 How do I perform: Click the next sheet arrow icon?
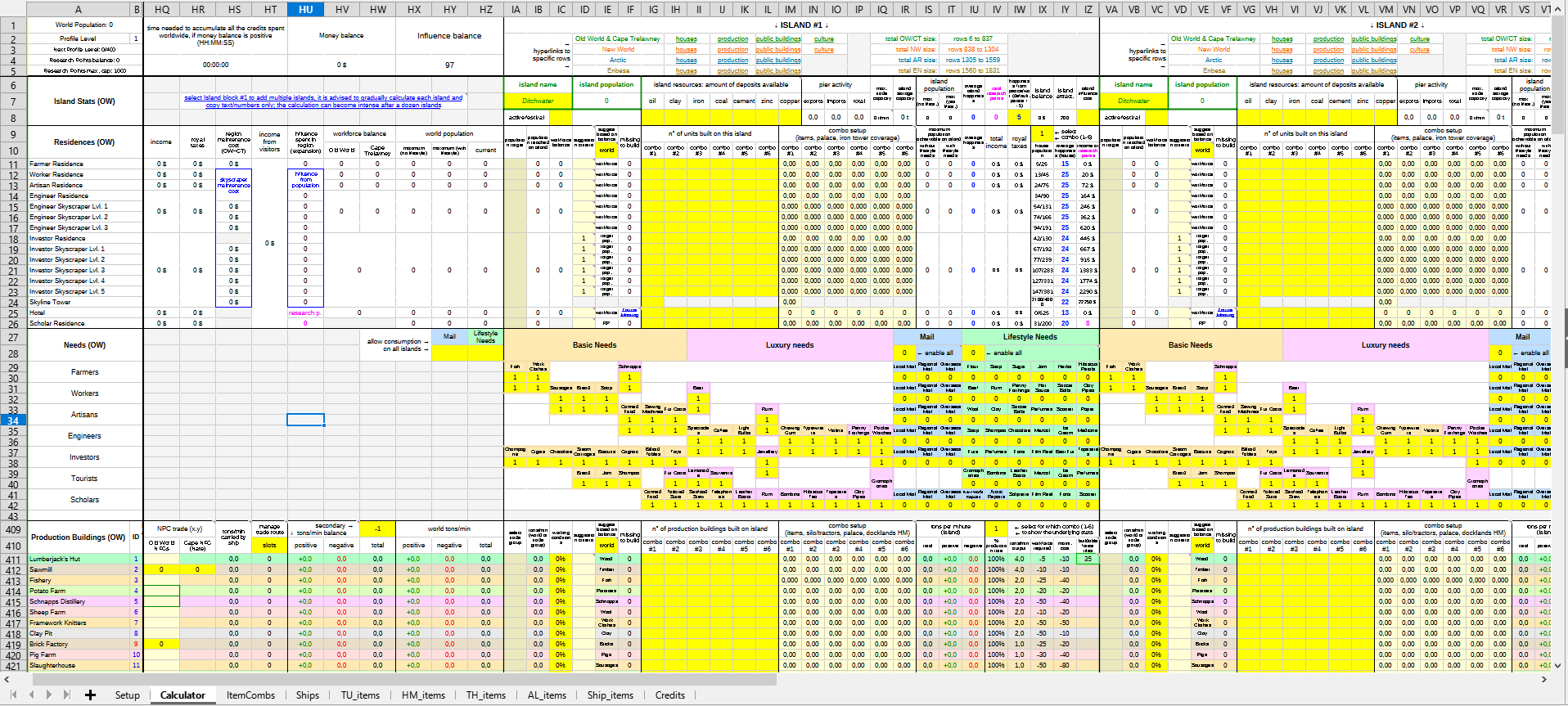48,695
